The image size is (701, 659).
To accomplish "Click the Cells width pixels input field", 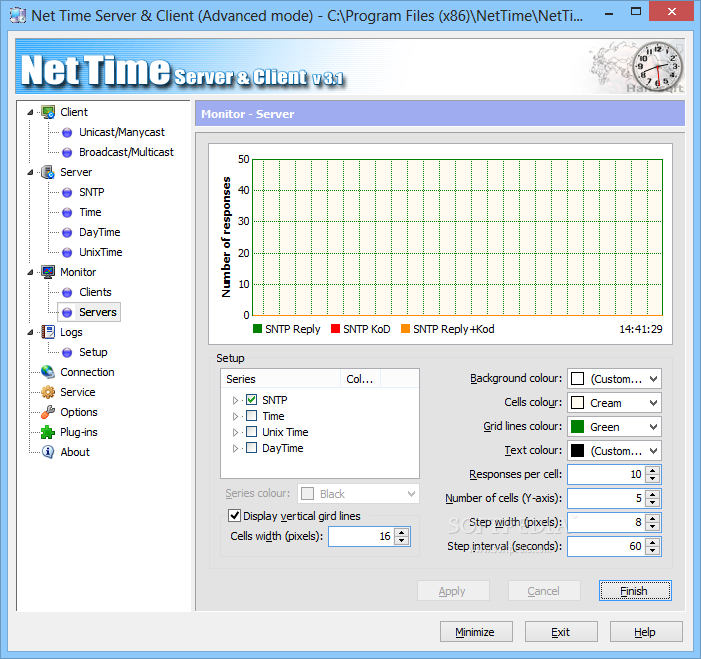I will [x=363, y=536].
